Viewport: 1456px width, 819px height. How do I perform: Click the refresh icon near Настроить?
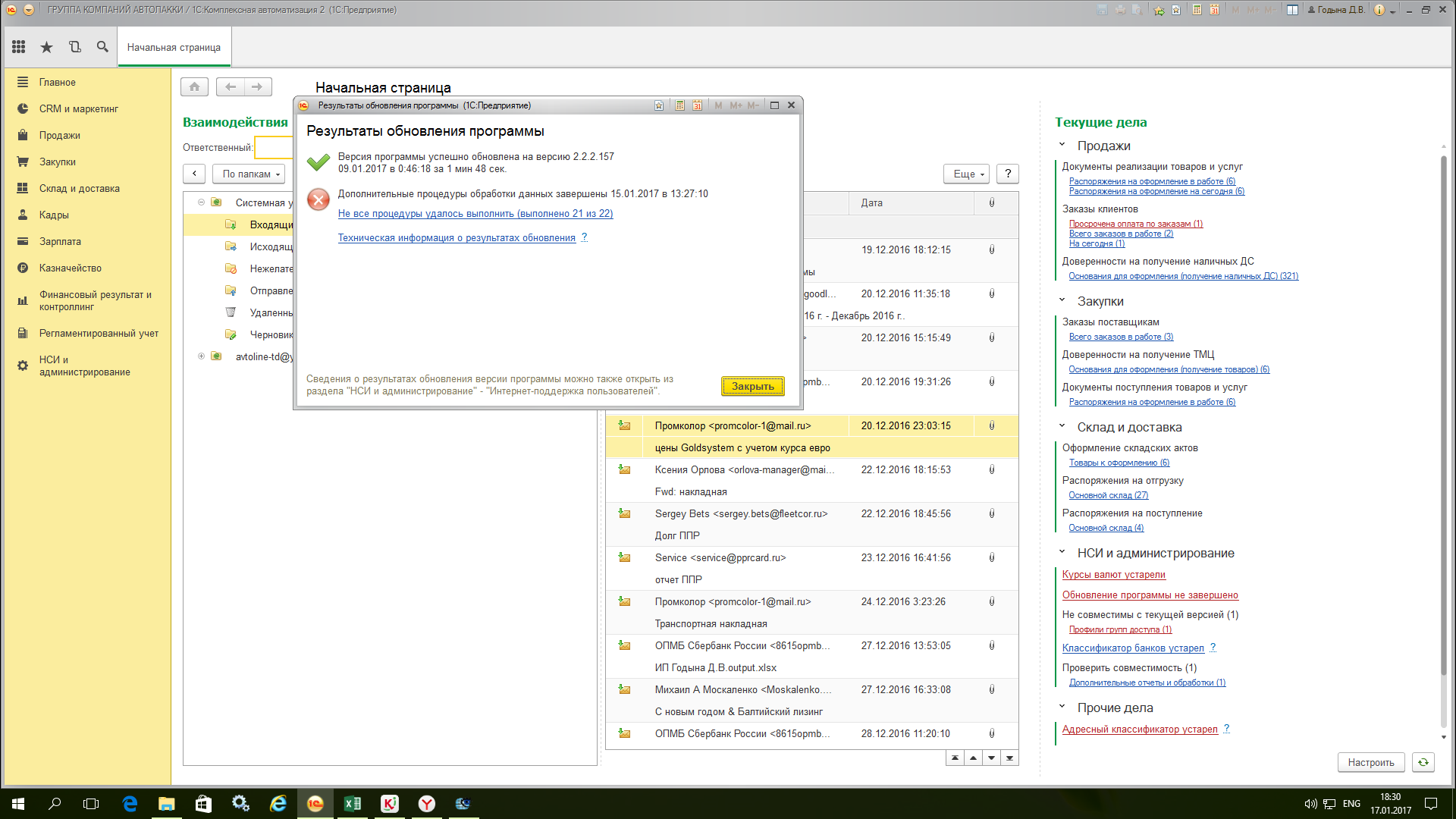1423,762
